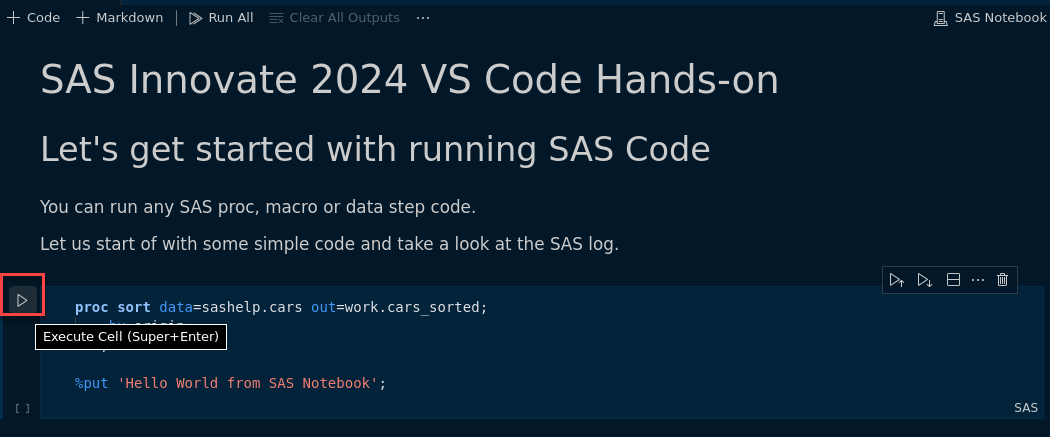
Task: Click the 'You can run any SAS proc' paragraph
Action: click(258, 207)
